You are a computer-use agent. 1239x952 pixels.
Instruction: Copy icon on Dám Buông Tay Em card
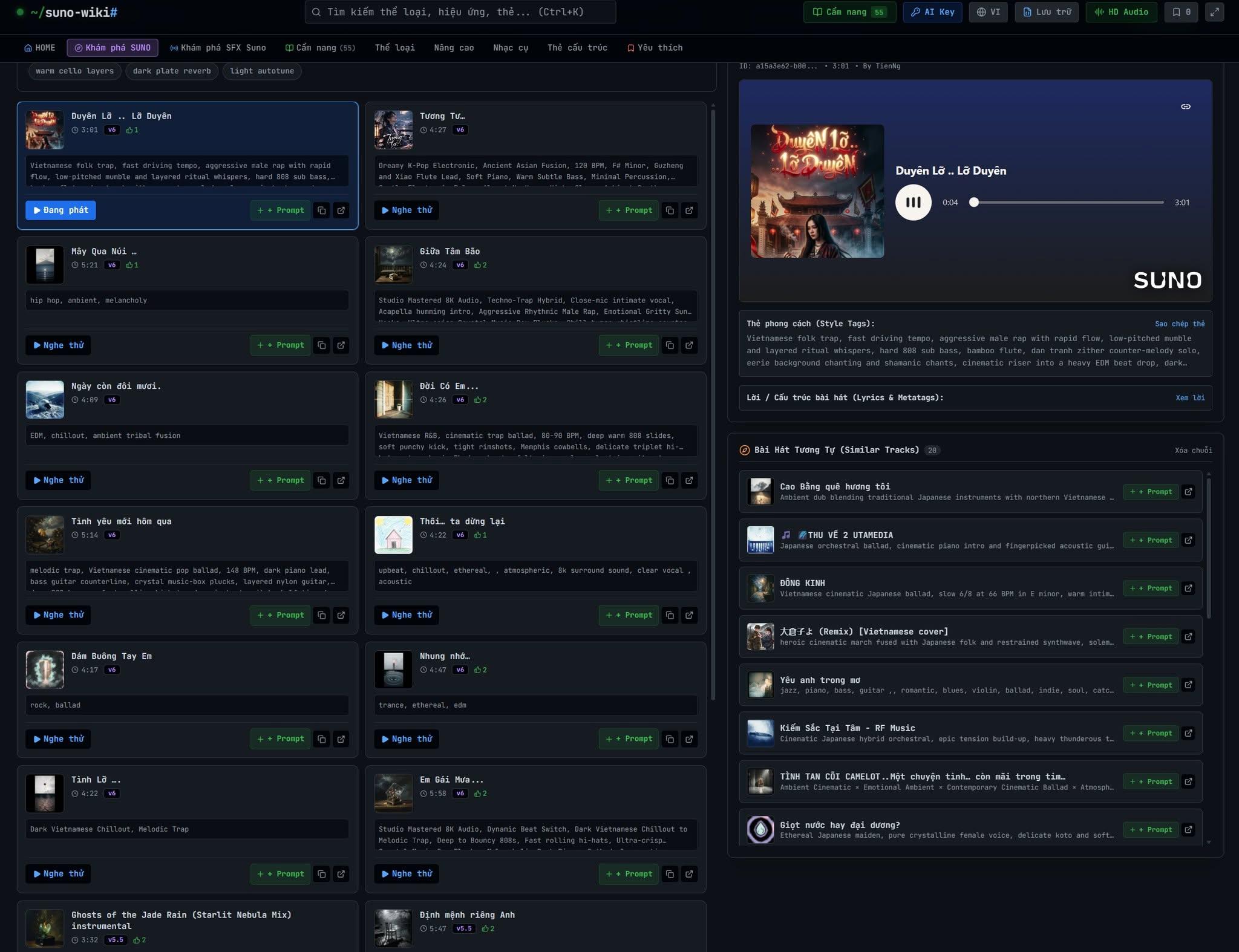tap(322, 739)
